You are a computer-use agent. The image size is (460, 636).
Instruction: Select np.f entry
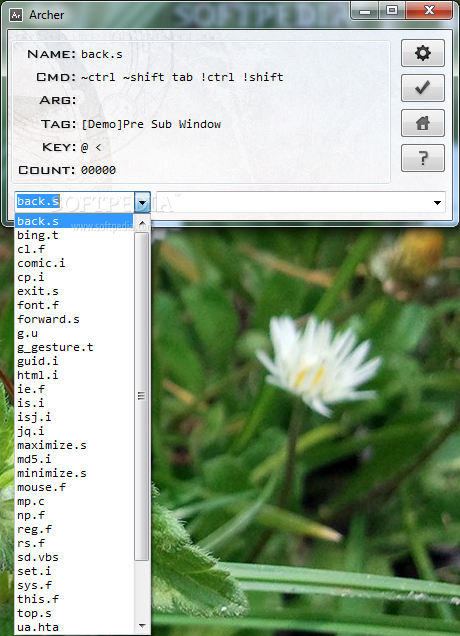pos(74,515)
